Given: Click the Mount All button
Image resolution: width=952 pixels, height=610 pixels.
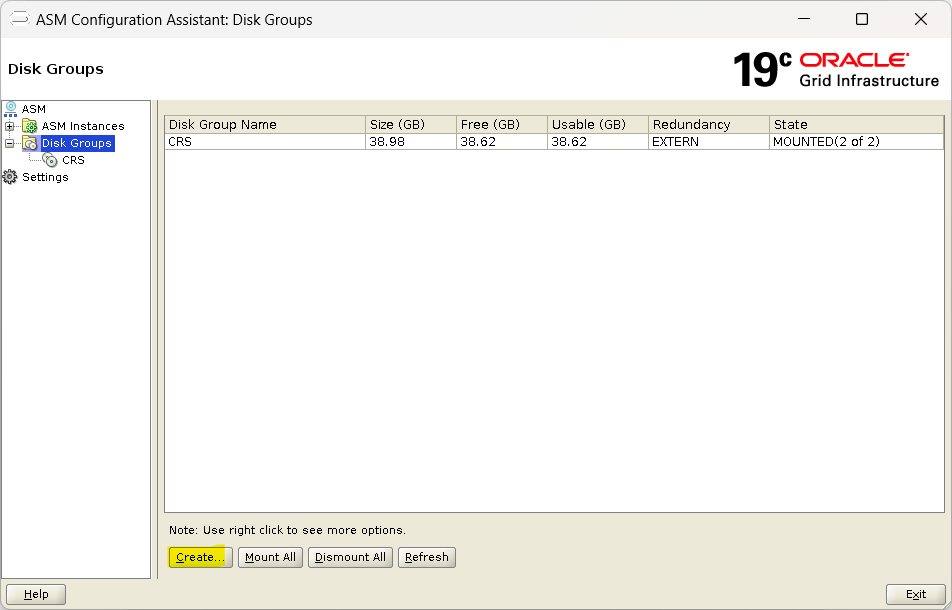Looking at the screenshot, I should click(270, 557).
